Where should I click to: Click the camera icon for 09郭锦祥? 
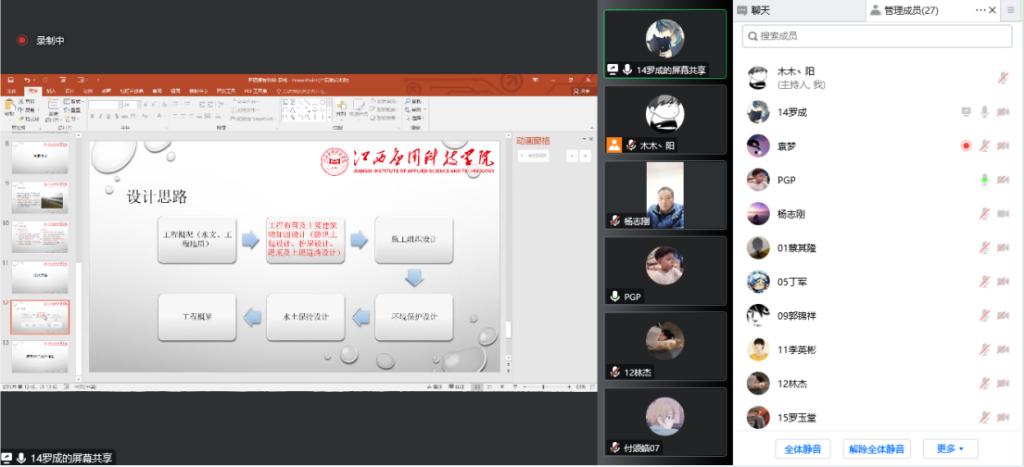[x=1003, y=315]
